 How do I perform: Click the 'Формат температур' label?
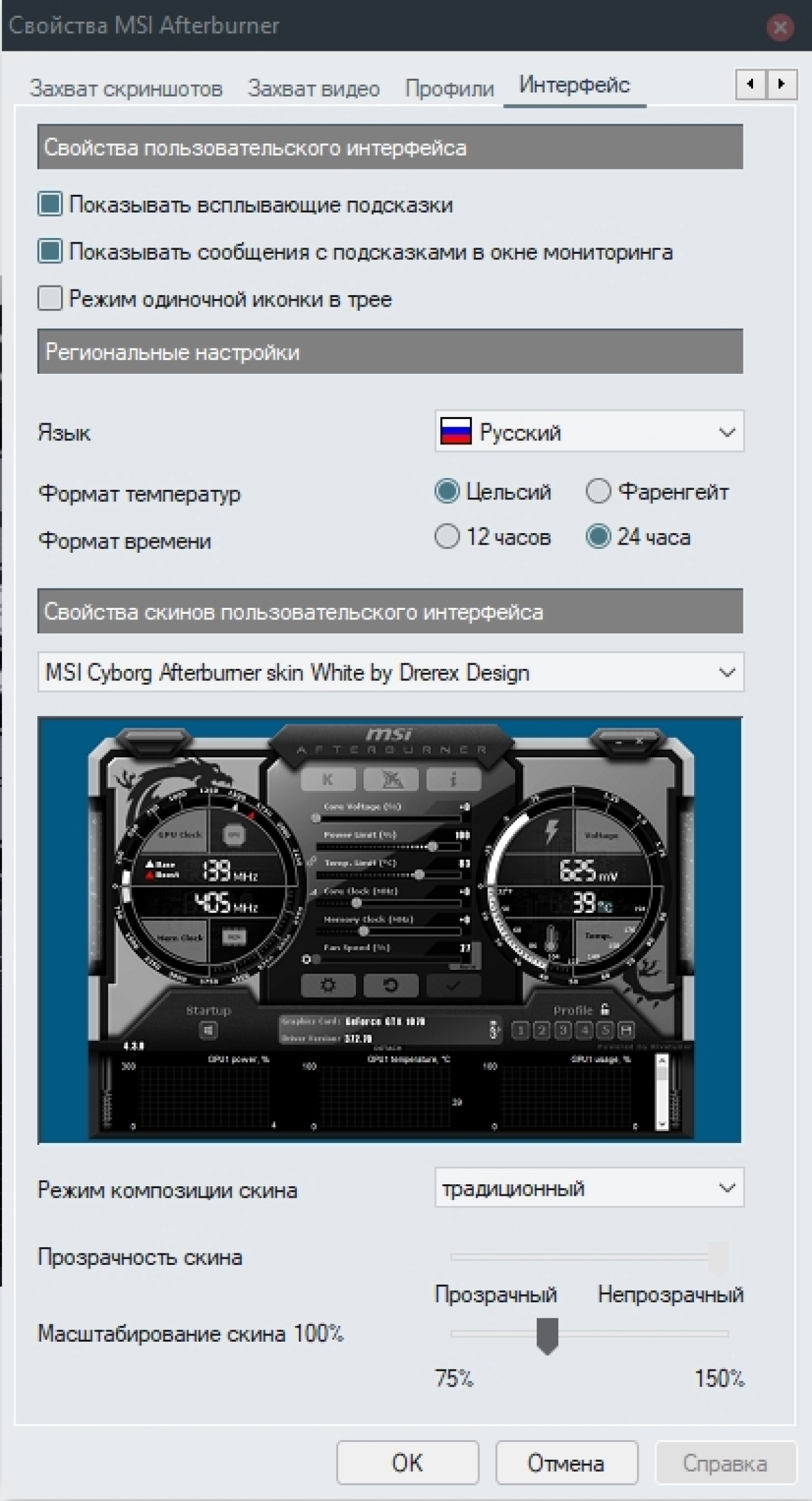(140, 494)
